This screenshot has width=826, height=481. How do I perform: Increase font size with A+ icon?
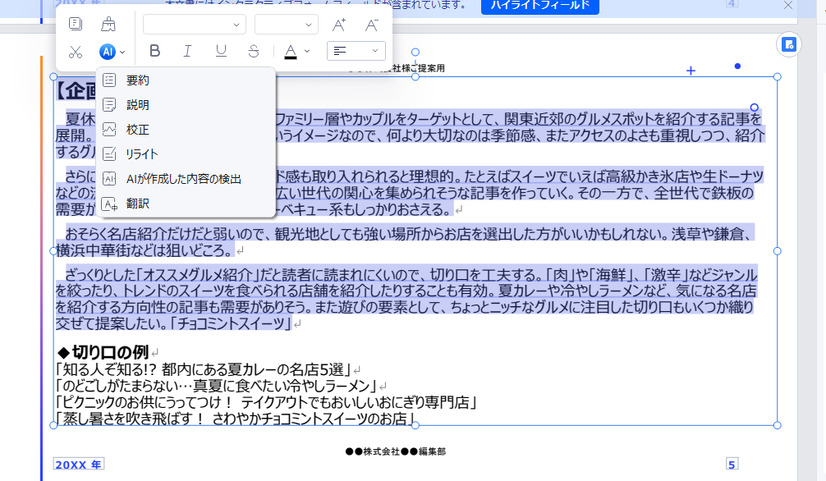coord(339,24)
